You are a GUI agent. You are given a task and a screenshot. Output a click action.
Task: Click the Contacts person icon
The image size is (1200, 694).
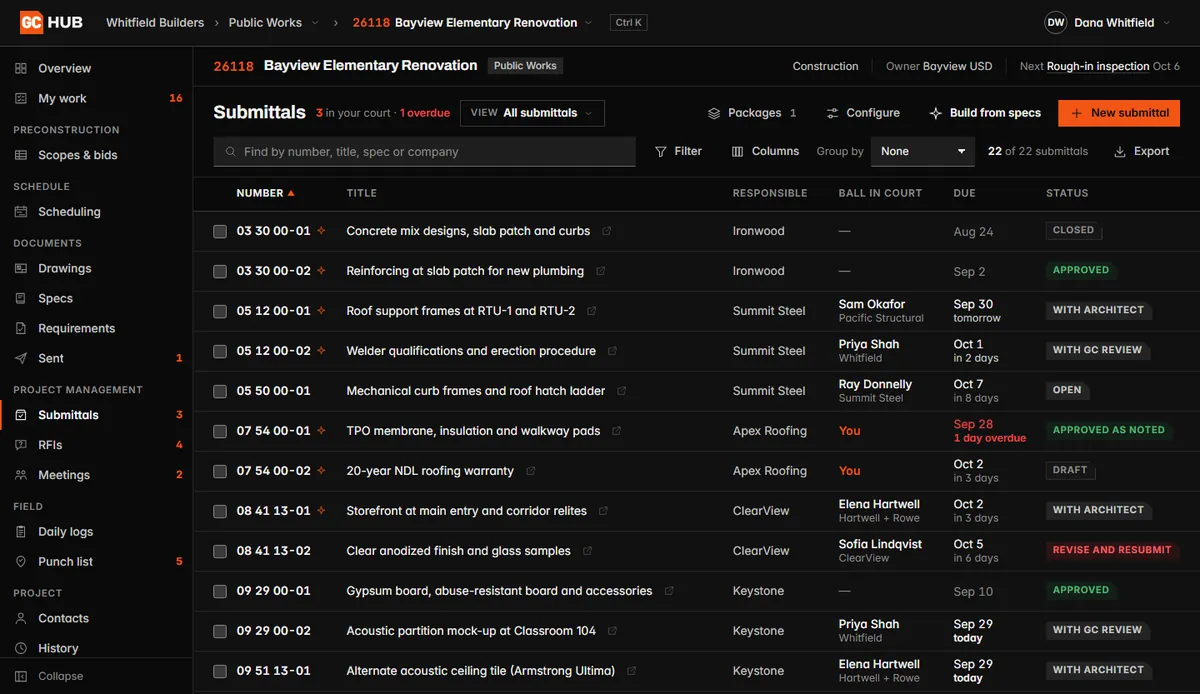tap(21, 618)
